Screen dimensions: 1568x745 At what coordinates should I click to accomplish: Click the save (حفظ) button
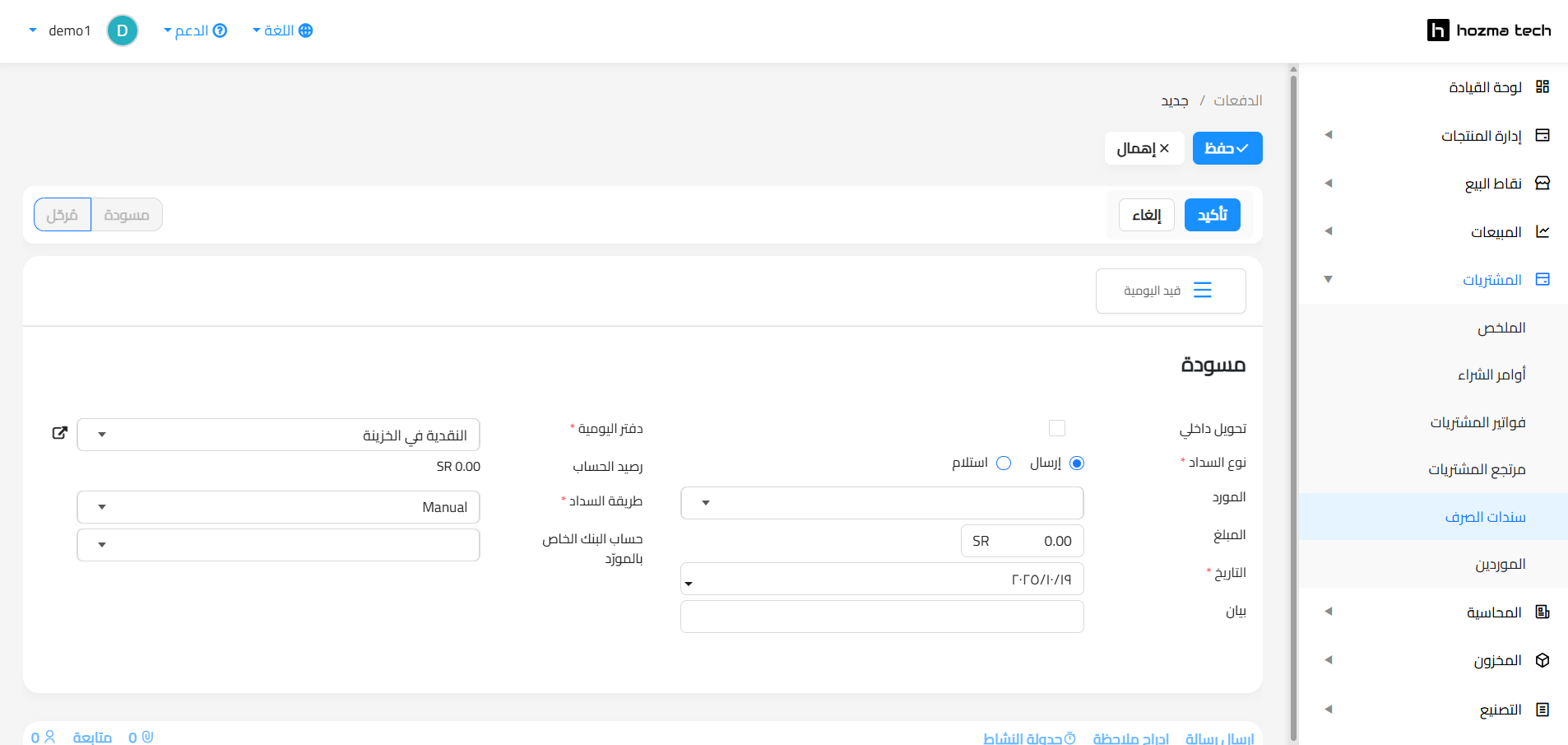coord(1227,148)
